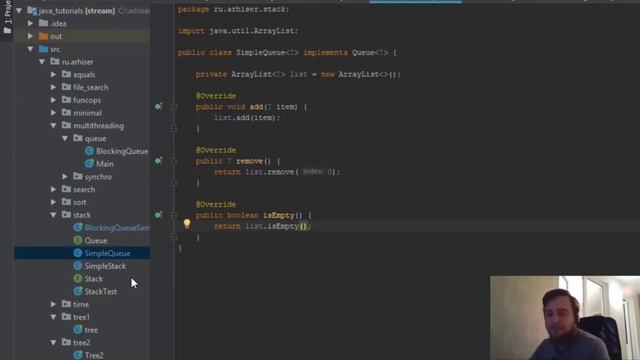Collapse the java_tutorials project root
The height and width of the screenshot is (360, 640).
tap(19, 11)
